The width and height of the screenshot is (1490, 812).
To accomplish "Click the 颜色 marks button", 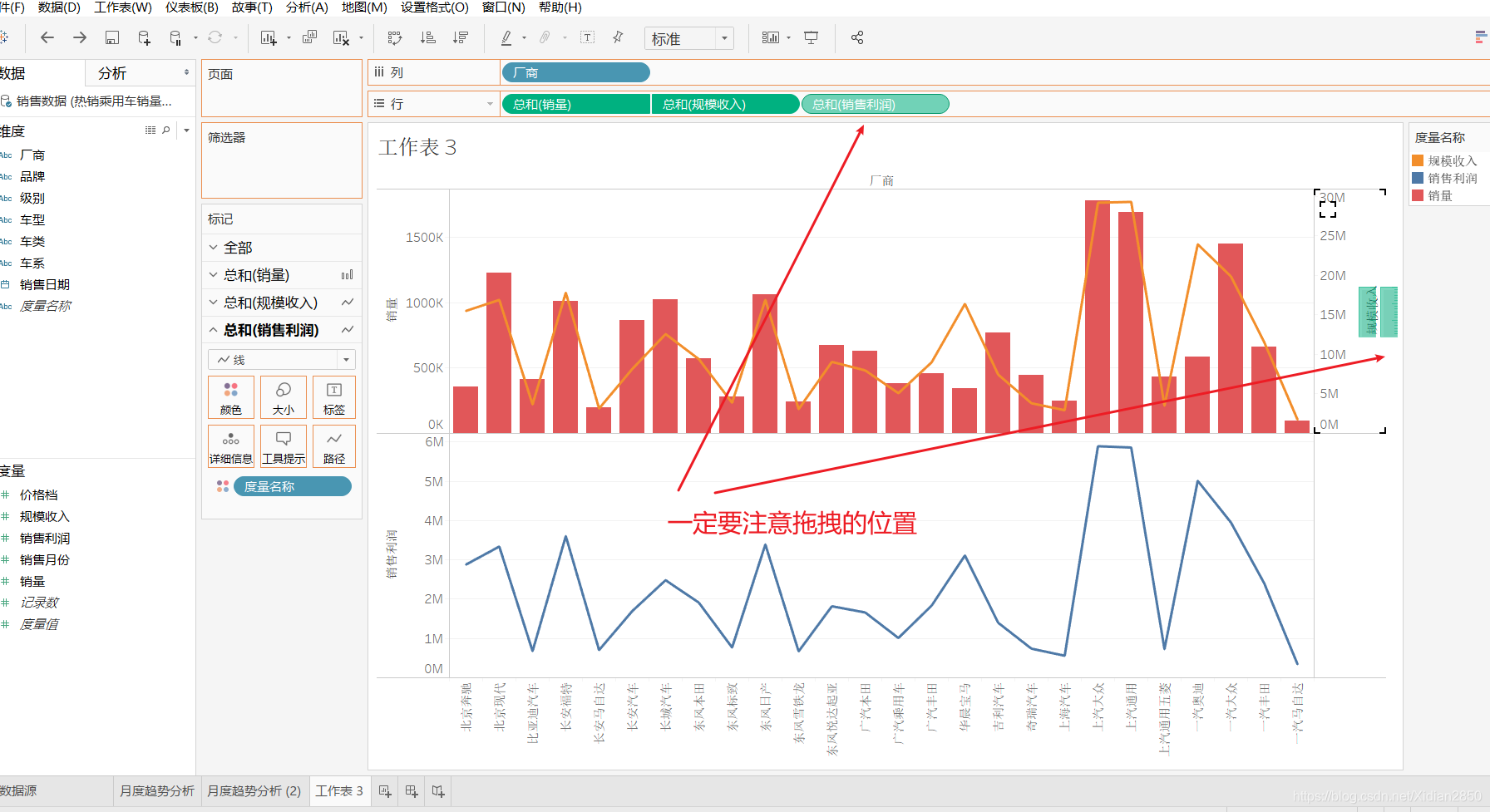I will click(x=231, y=397).
